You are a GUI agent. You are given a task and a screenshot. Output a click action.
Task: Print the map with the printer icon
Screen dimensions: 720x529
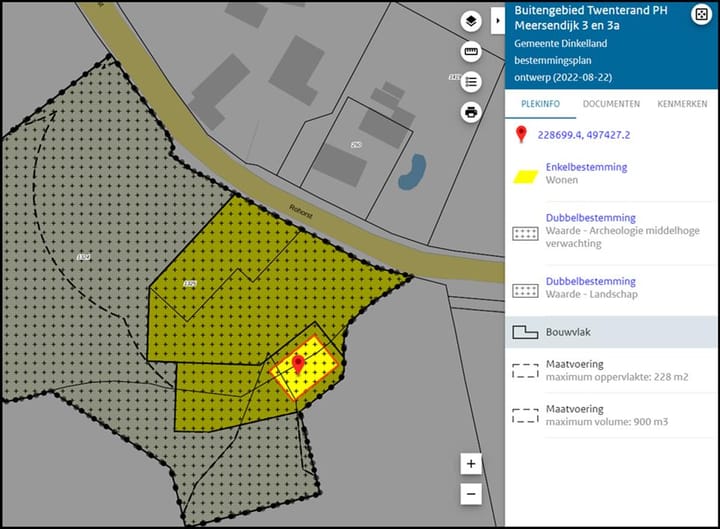[471, 112]
